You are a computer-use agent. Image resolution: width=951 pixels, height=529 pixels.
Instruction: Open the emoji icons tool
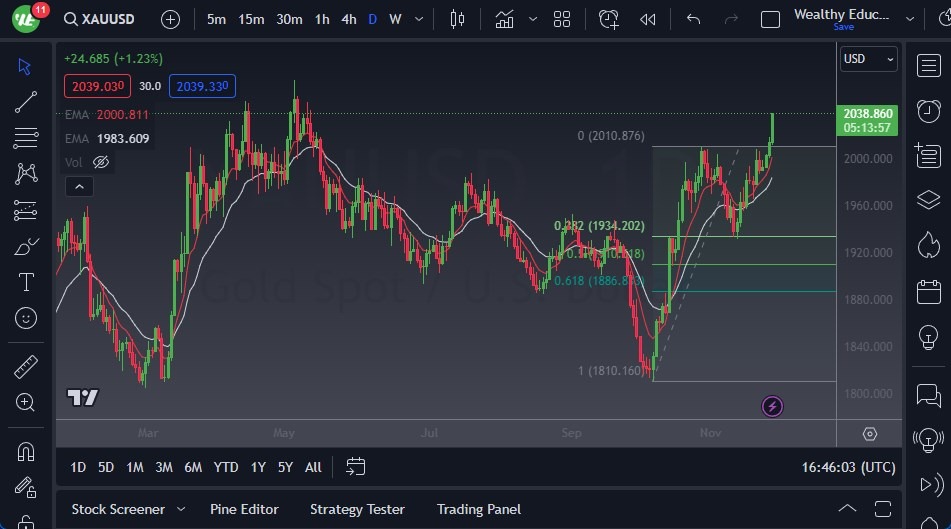(x=25, y=318)
